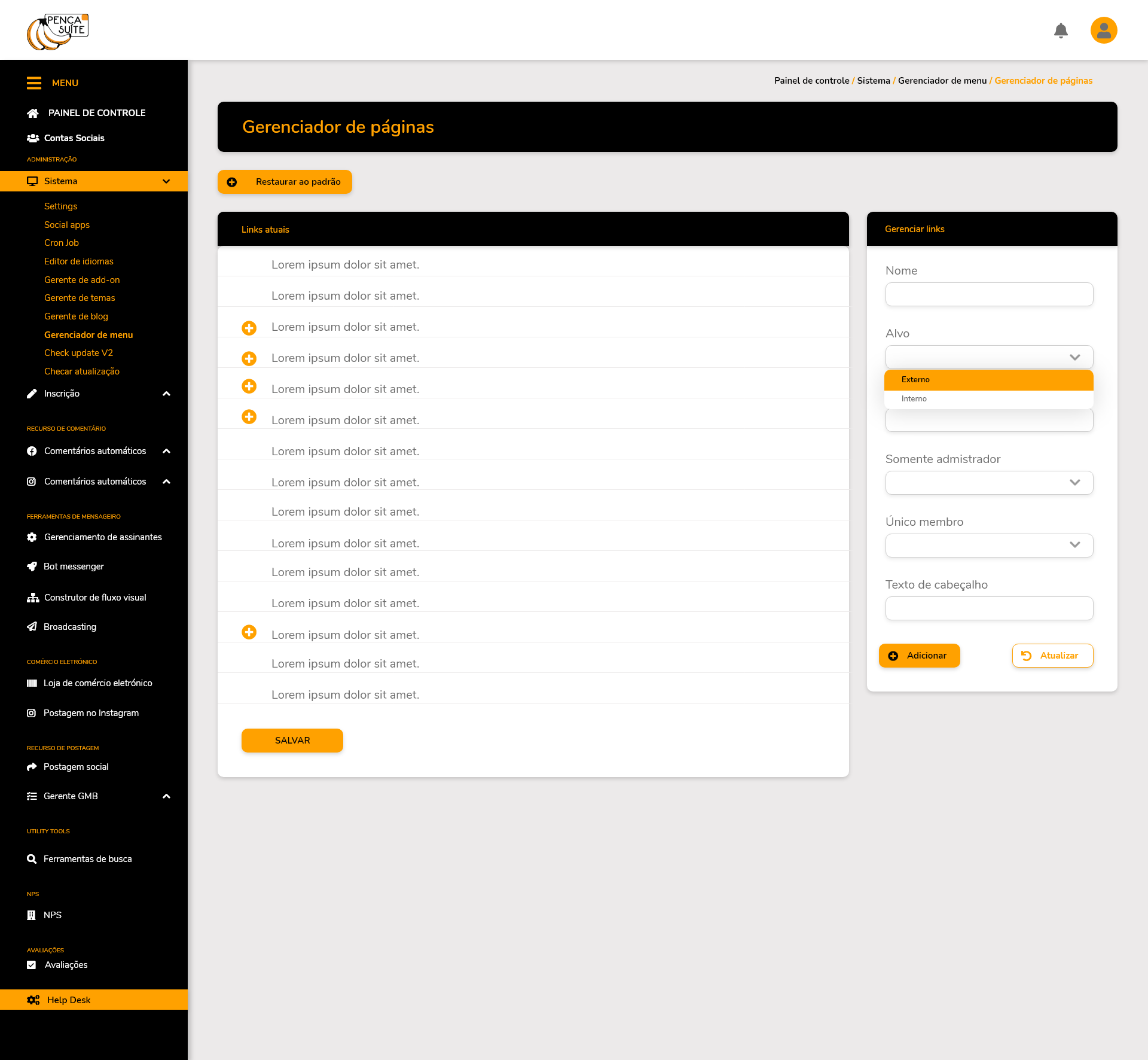Screen dimensions: 1148x1060
Task: Open the Somente admistrador dropdown
Action: tap(989, 483)
